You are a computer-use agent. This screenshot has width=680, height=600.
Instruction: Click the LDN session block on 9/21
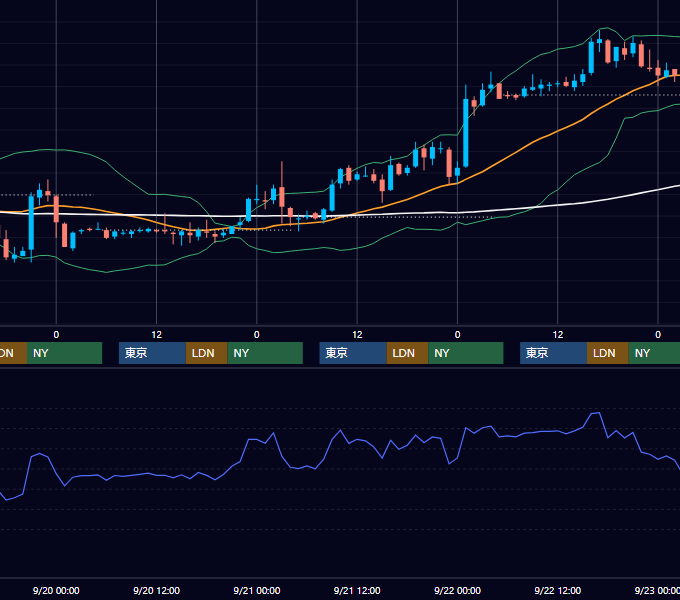(407, 353)
